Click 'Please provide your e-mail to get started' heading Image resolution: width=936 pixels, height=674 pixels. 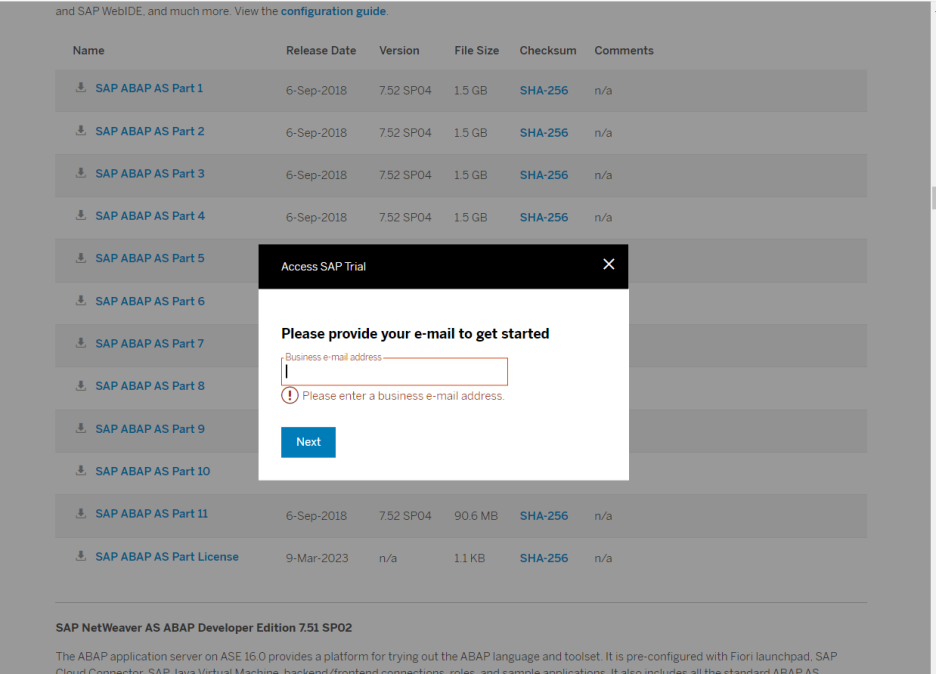pos(415,334)
